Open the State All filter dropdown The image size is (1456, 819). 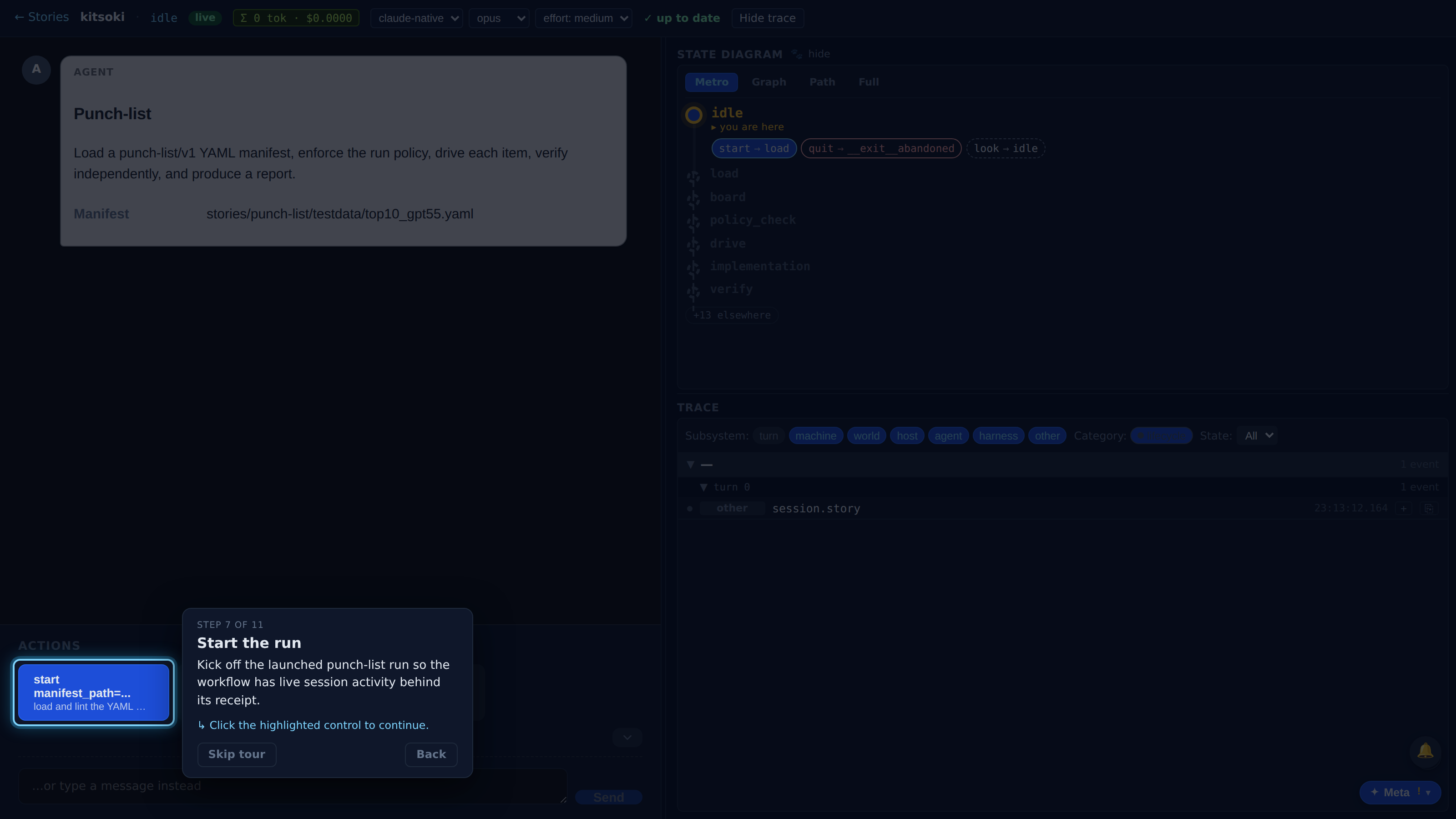click(1256, 436)
